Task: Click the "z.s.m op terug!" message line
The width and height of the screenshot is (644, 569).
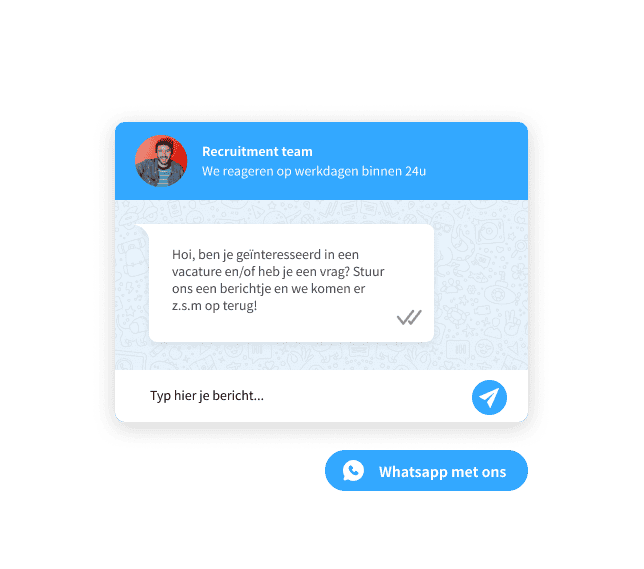Action: point(214,306)
